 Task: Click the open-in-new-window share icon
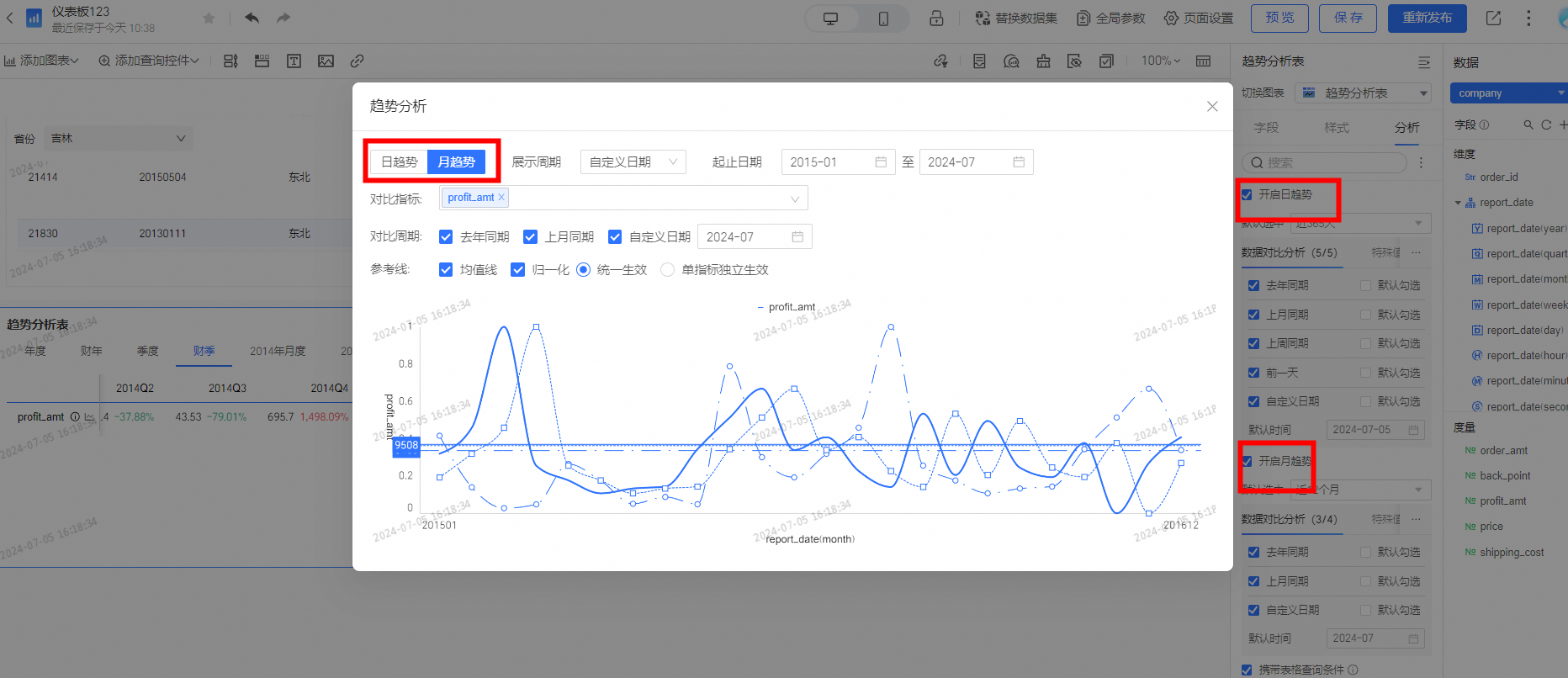coord(1493,18)
